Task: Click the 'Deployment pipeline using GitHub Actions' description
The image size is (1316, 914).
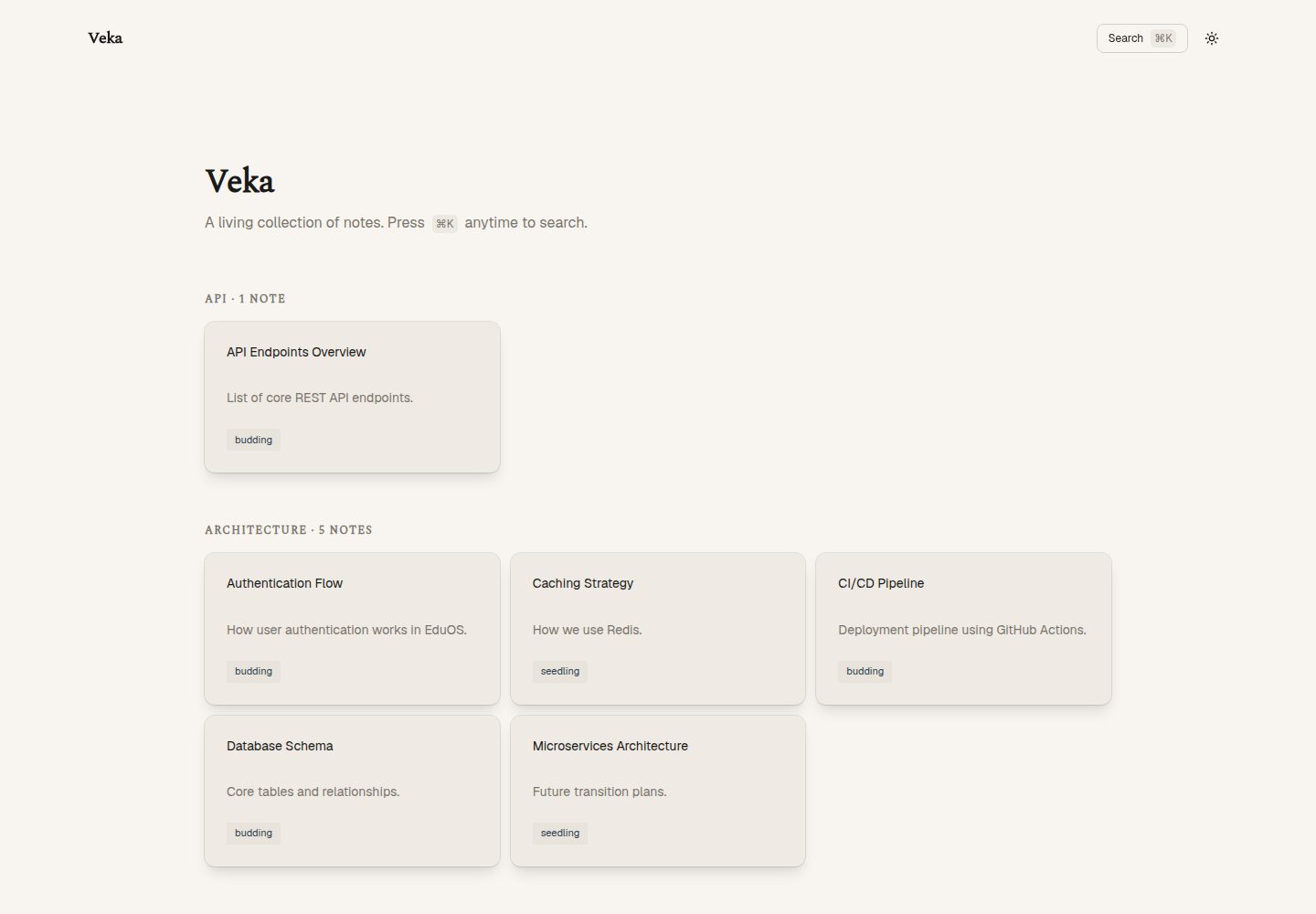Action: pos(962,630)
